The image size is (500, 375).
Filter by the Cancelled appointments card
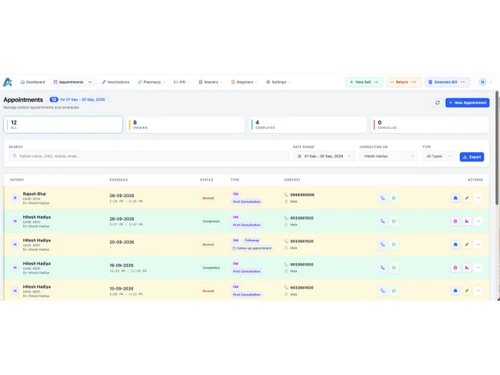[x=430, y=125]
